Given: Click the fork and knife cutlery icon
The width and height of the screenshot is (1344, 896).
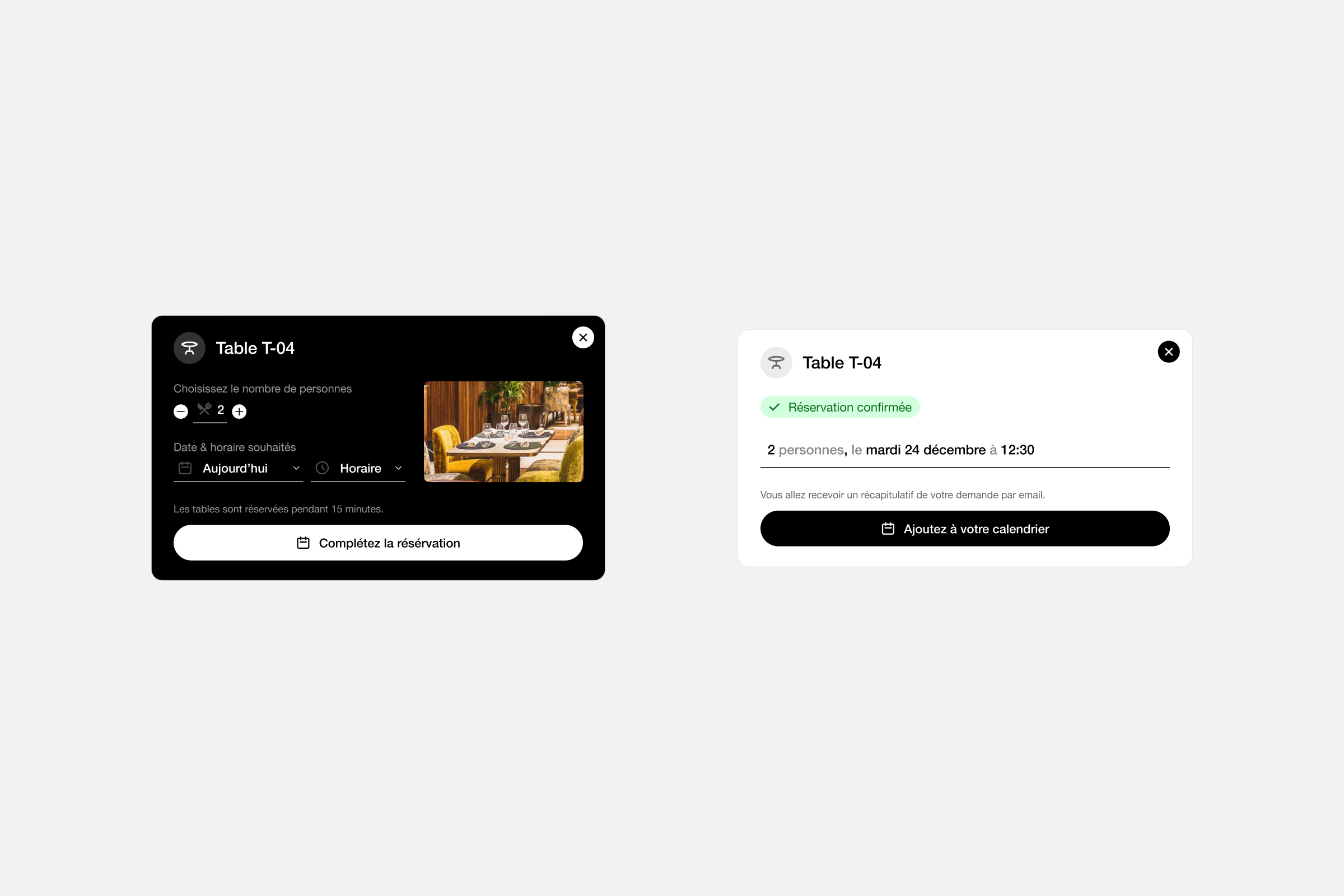Looking at the screenshot, I should click(x=204, y=409).
